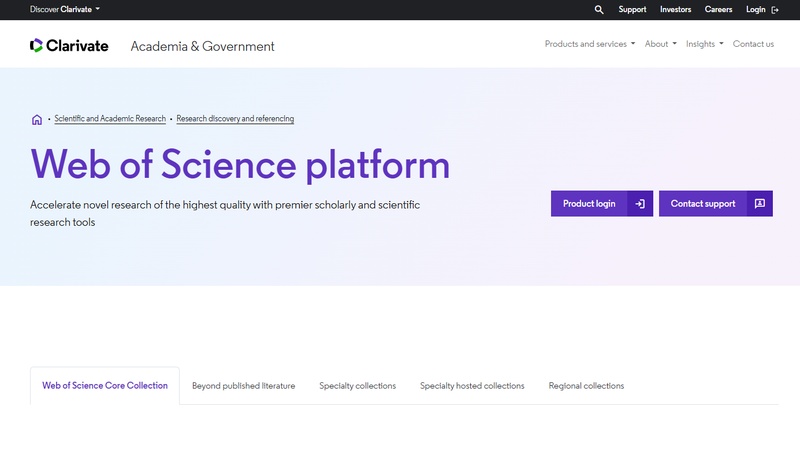The image size is (800, 451).
Task: Click the Login arrow icon
Action: [x=775, y=10]
